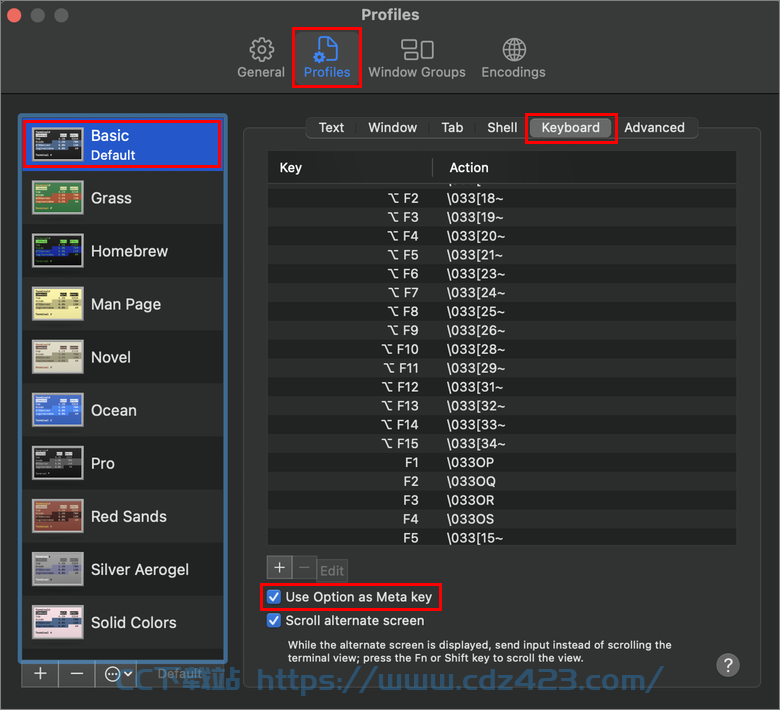780x710 pixels.
Task: Remove selected profile with minus button
Action: [77, 674]
